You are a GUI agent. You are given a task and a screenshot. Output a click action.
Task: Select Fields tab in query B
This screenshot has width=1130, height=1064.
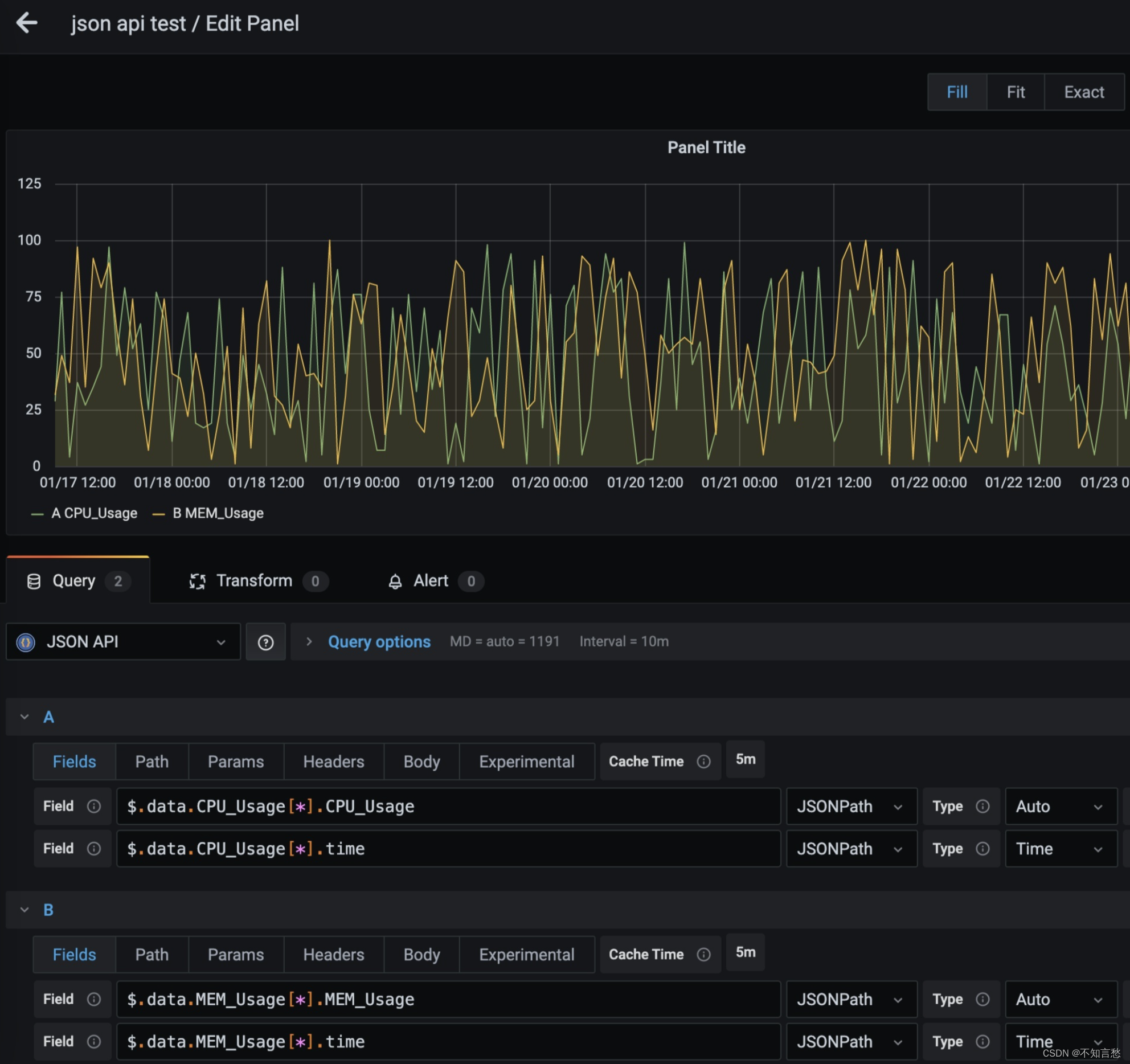[x=75, y=955]
